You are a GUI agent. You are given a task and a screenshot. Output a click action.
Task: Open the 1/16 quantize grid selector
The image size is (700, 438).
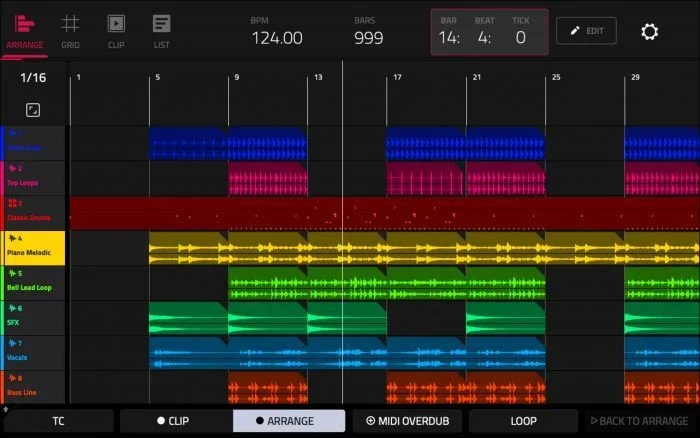click(x=33, y=78)
